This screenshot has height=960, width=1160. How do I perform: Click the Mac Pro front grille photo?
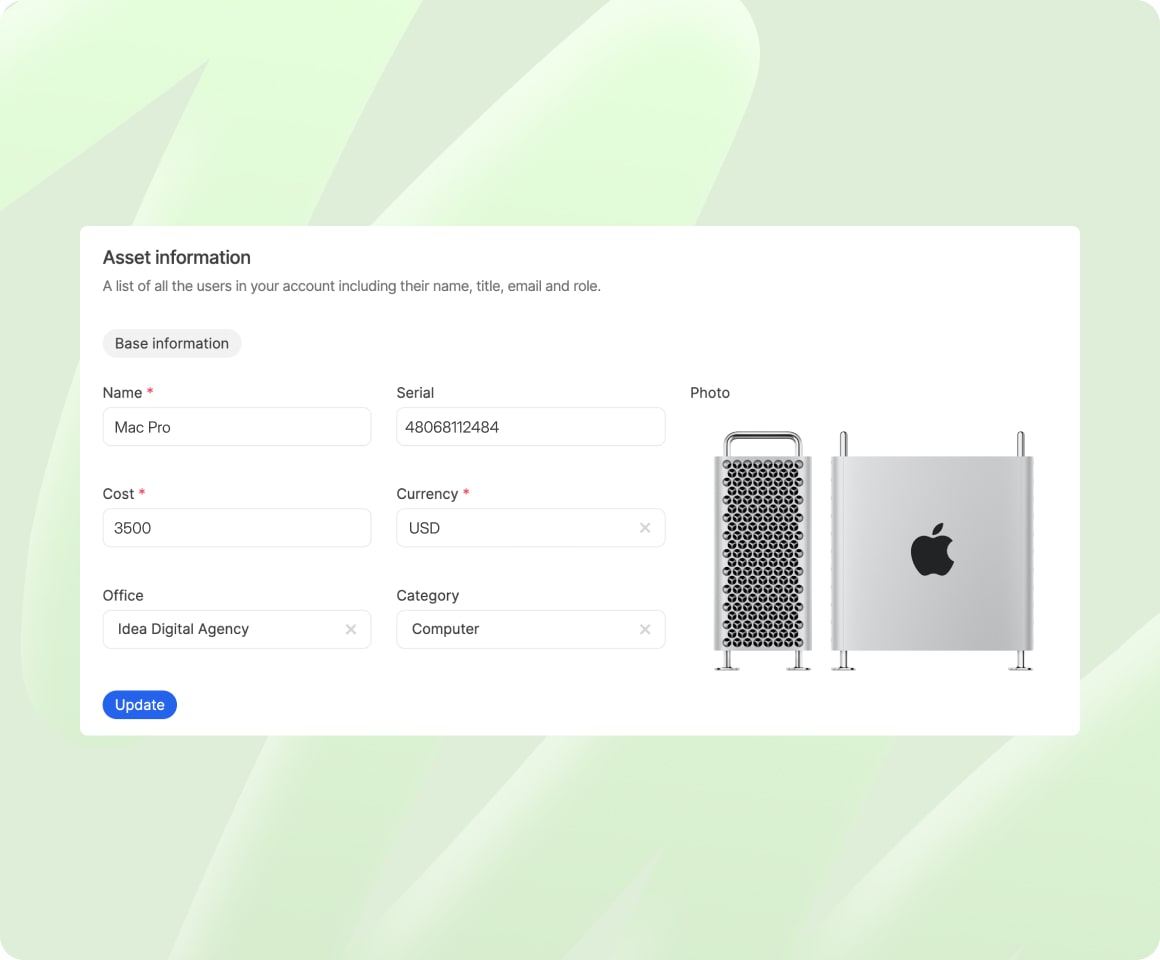tap(762, 551)
